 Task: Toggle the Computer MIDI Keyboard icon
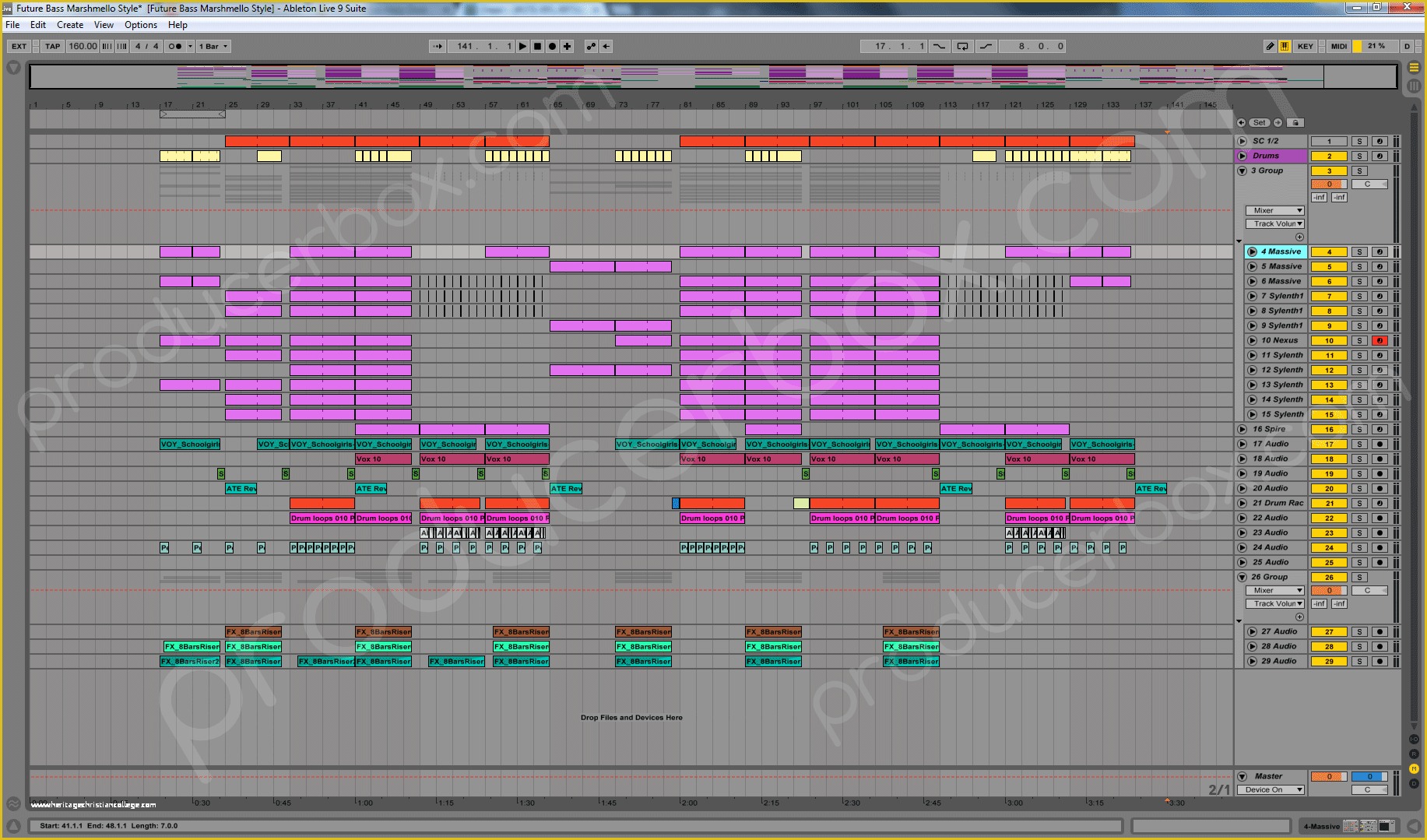1284,46
